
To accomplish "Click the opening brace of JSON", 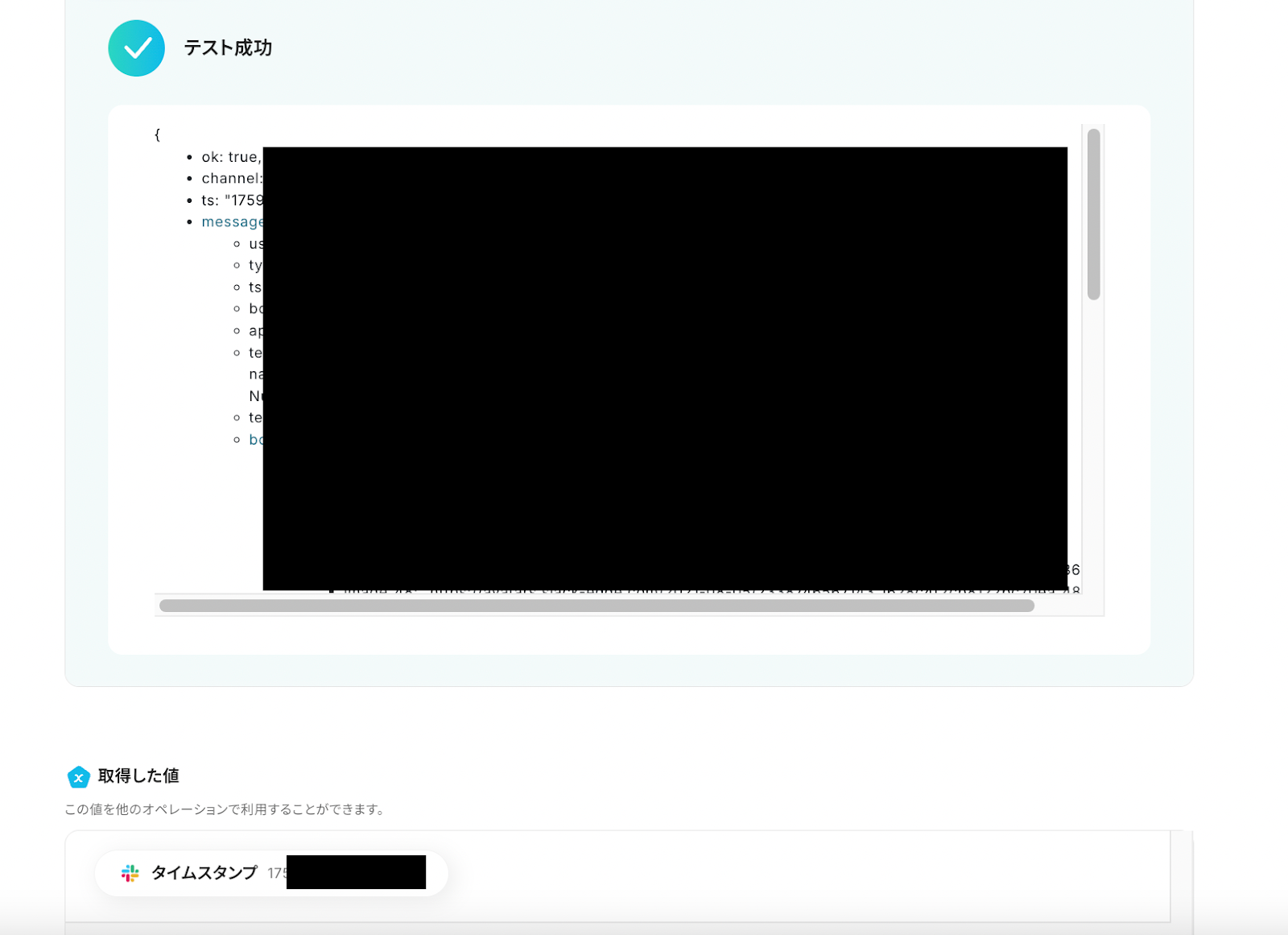I will click(157, 134).
